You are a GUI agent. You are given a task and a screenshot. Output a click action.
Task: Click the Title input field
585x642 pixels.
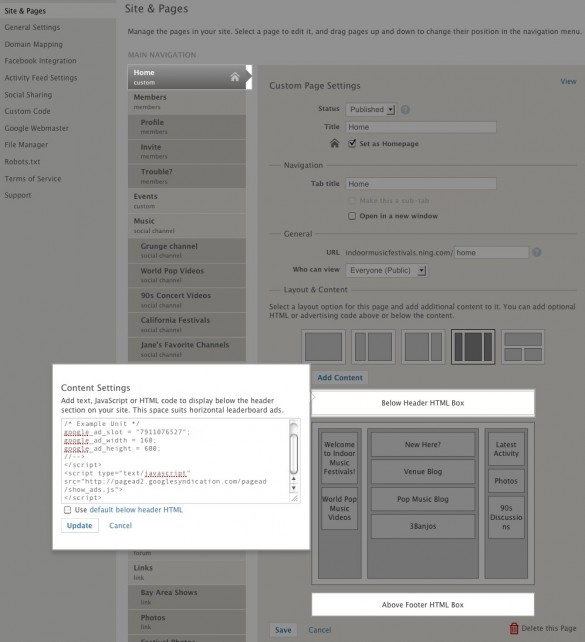[x=421, y=127]
